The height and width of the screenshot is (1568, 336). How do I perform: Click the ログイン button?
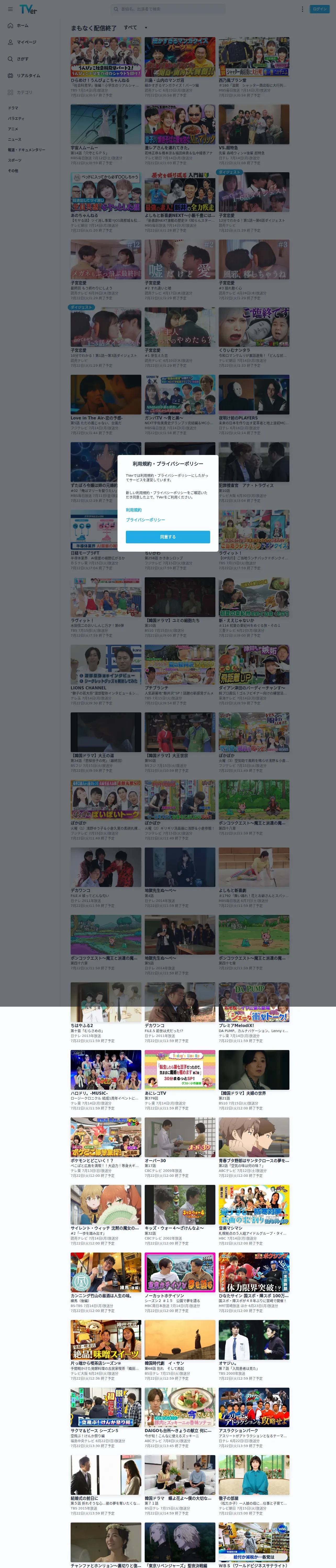coord(320,9)
